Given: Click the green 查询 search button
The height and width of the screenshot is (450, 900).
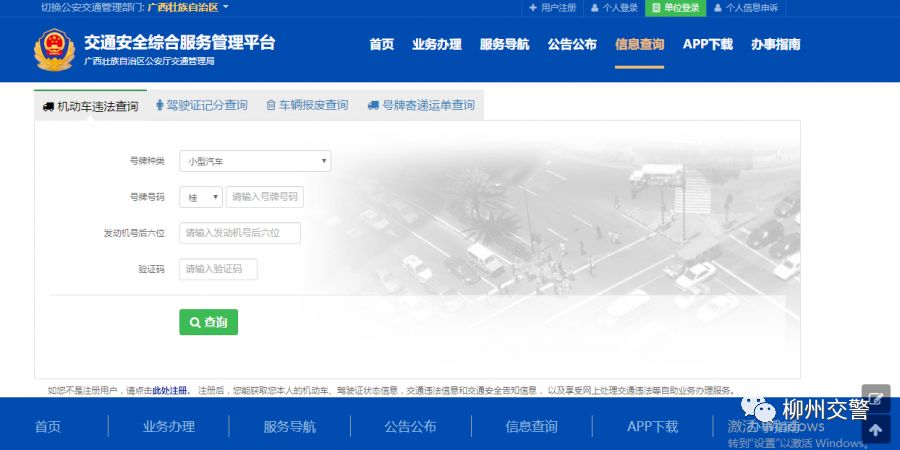Looking at the screenshot, I should pos(208,322).
